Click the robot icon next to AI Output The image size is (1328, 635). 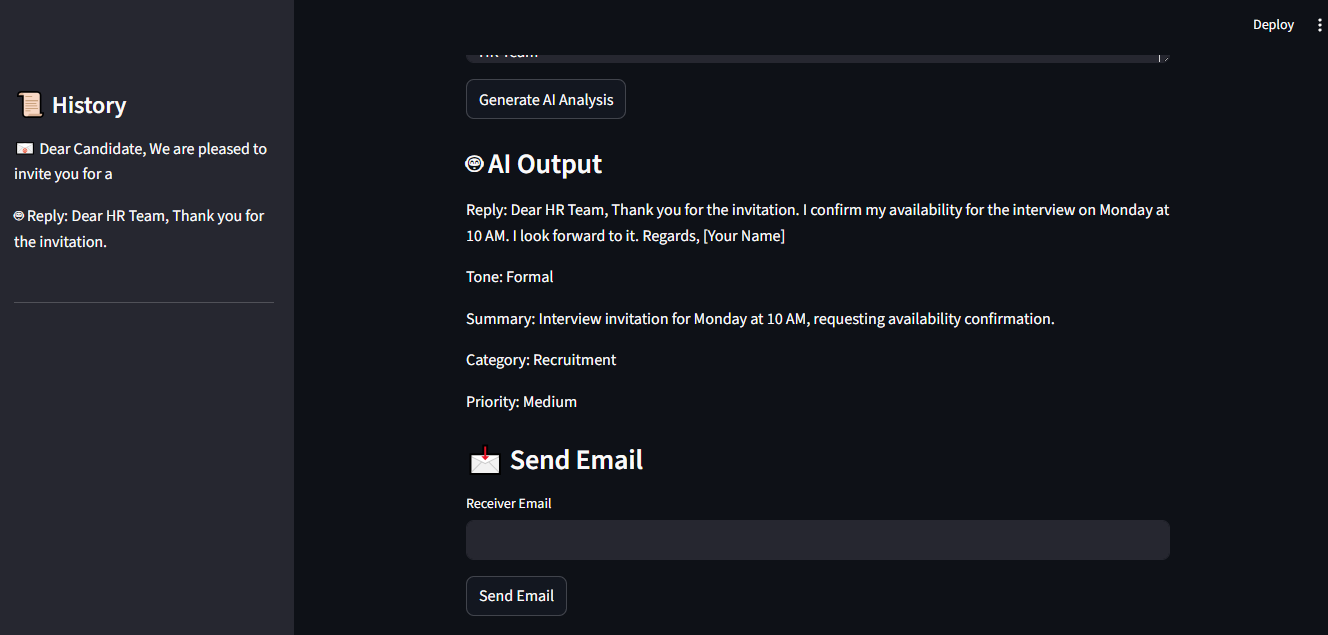(x=475, y=164)
